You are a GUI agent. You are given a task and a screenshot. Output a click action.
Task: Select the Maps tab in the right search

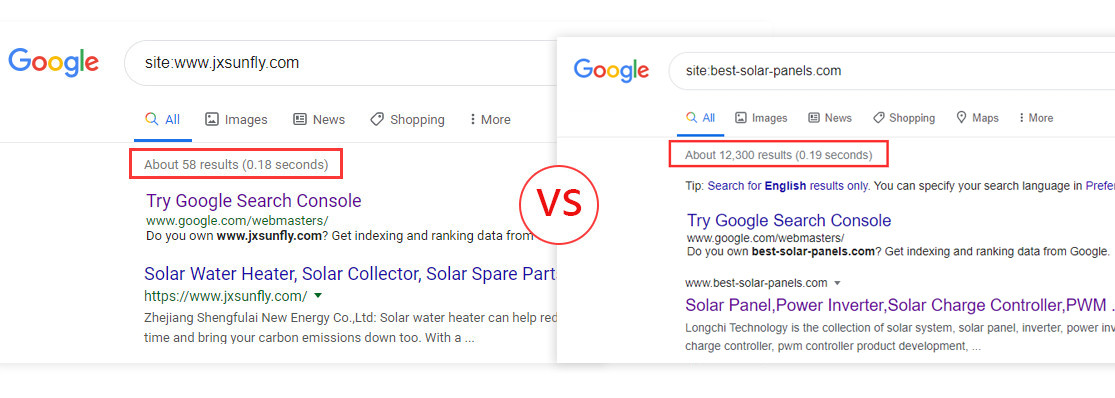[978, 118]
